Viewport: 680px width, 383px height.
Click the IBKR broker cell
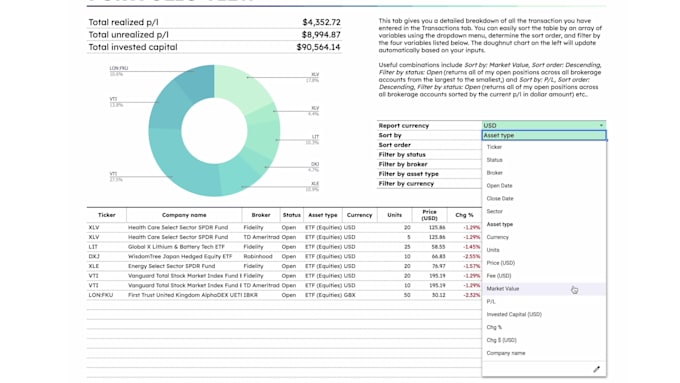point(261,295)
